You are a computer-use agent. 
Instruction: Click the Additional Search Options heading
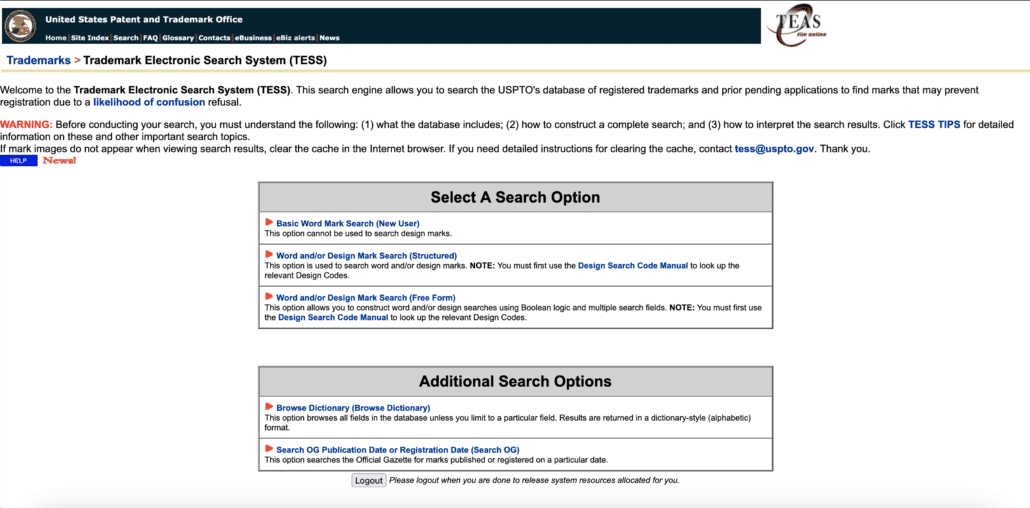[515, 381]
